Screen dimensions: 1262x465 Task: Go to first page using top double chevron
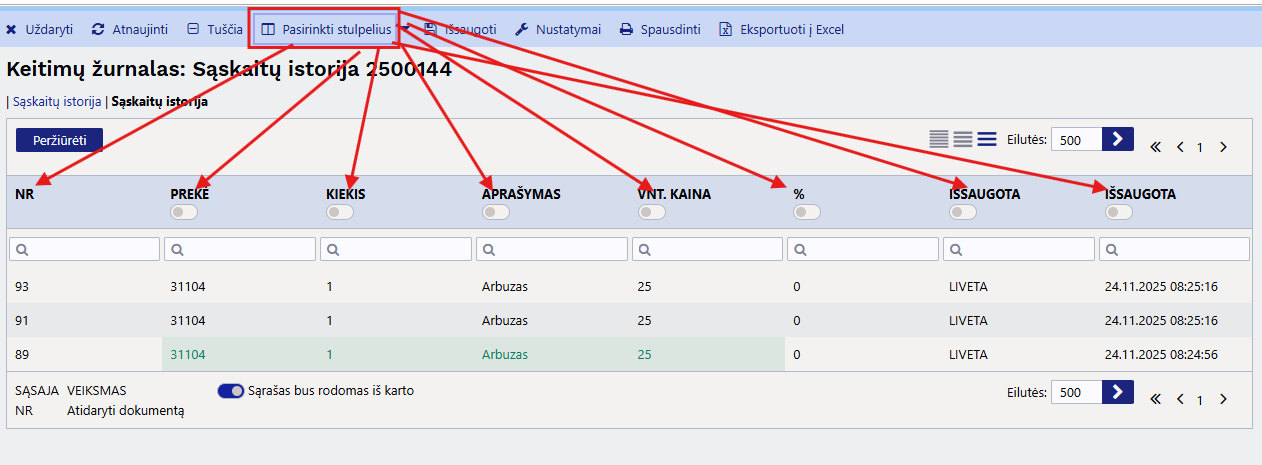point(1155,147)
